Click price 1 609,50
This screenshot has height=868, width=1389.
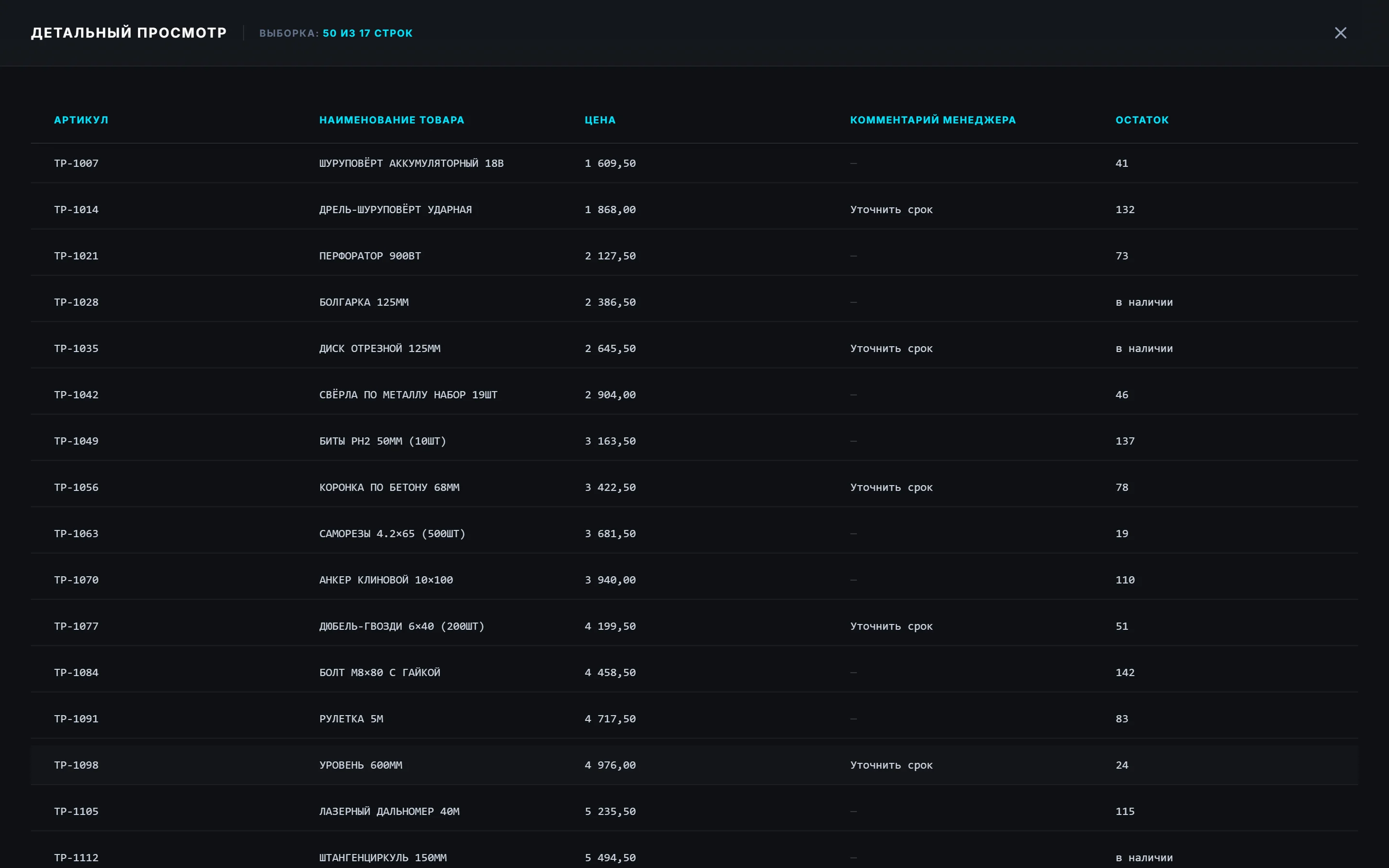point(610,163)
